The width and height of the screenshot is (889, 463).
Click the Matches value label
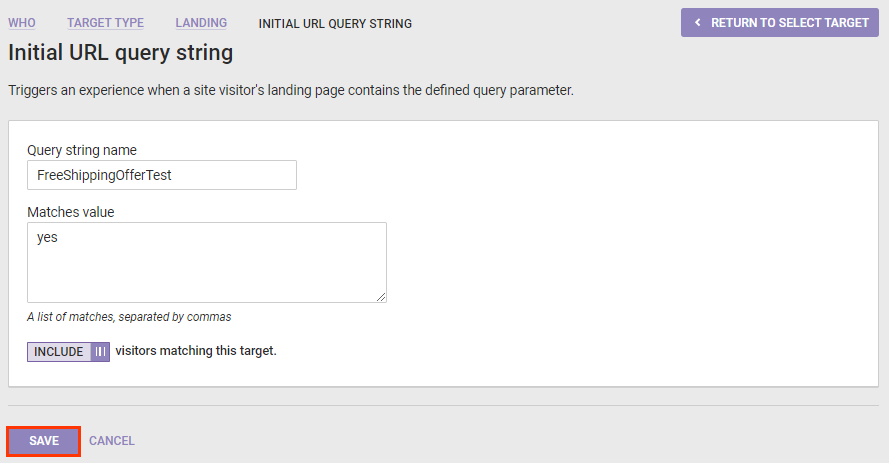71,212
